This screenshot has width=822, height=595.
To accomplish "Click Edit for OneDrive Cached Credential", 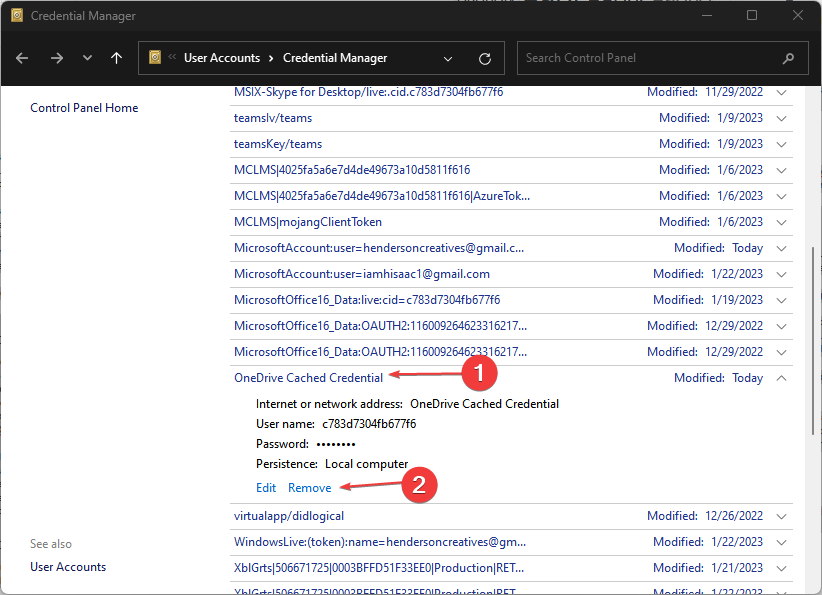I will point(266,488).
